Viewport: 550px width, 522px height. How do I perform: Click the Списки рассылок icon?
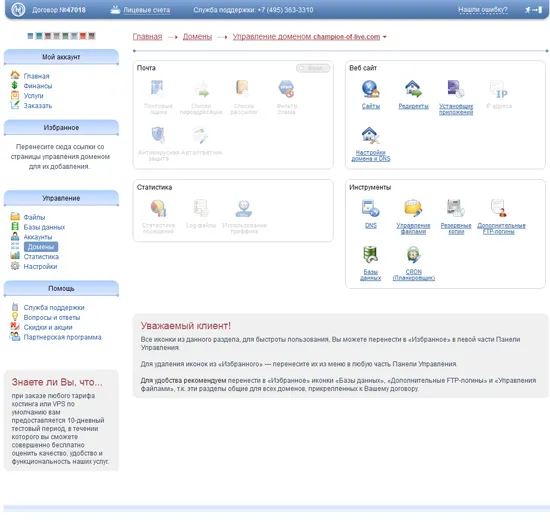pyautogui.click(x=243, y=89)
